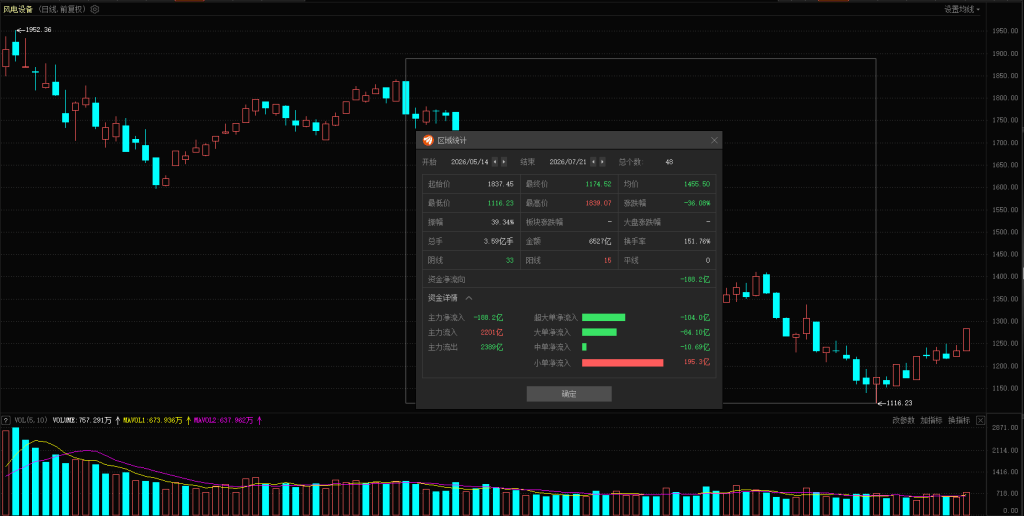
Task: Click the 超大单净流入 green bar
Action: [603, 317]
